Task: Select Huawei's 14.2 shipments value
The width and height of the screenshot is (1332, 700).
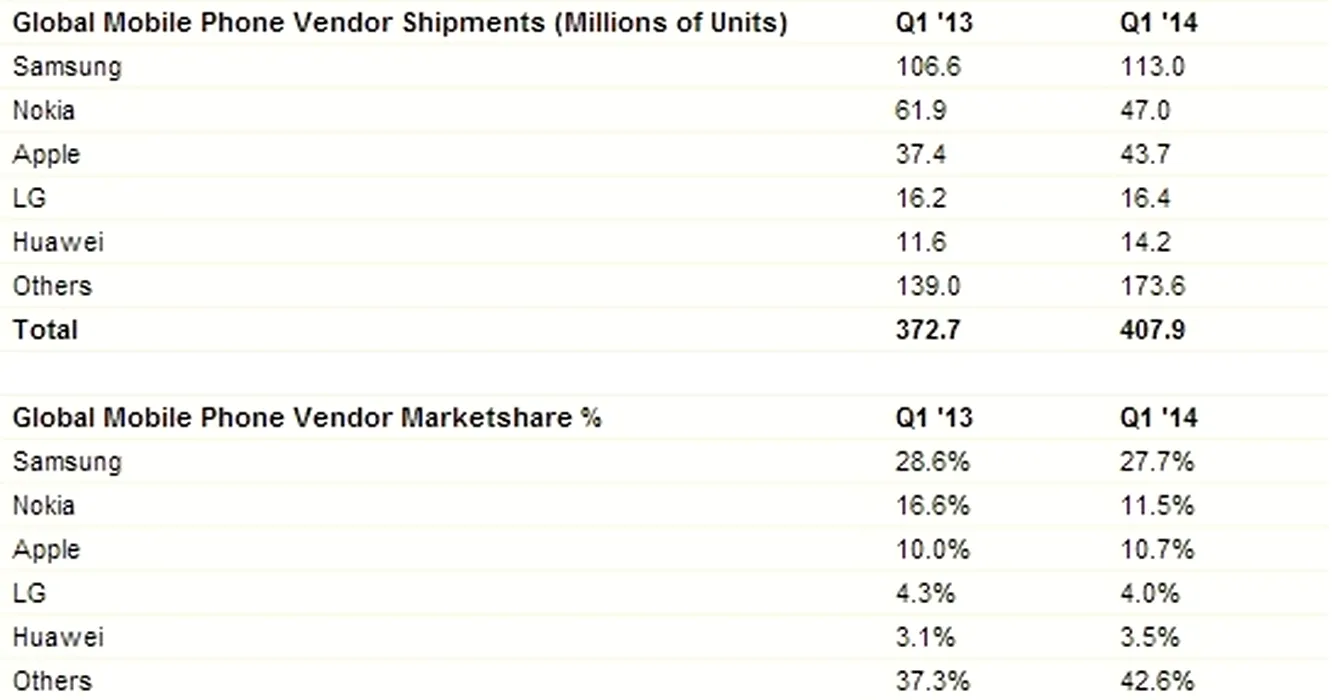Action: coord(1145,243)
